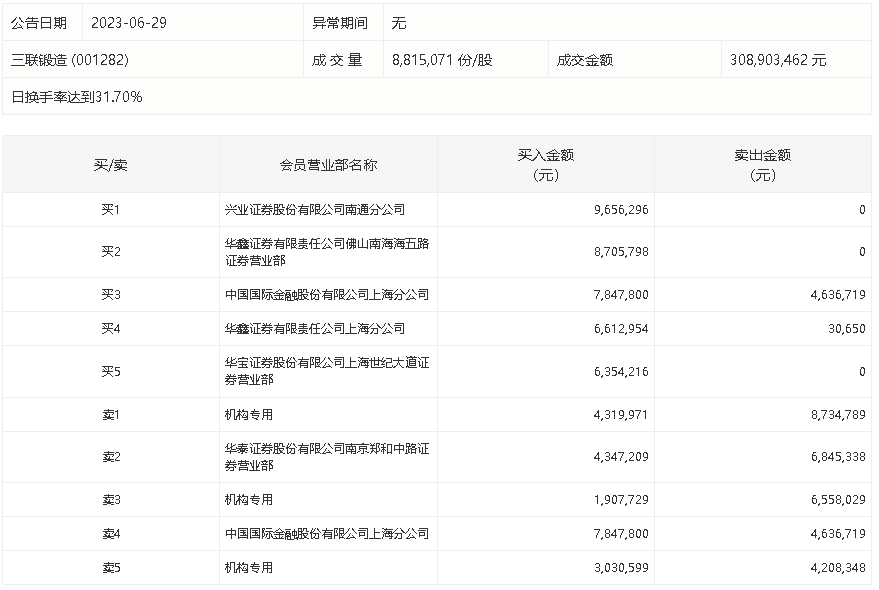Click the 会员营业部名称 column header

(329, 165)
